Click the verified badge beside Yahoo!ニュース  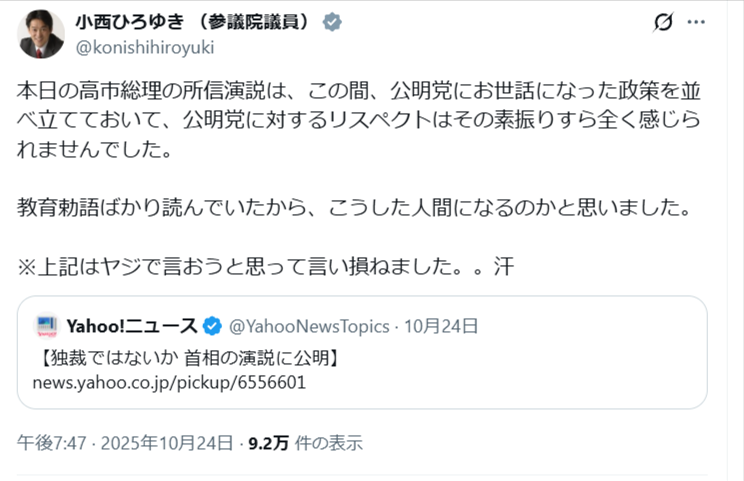[212, 325]
